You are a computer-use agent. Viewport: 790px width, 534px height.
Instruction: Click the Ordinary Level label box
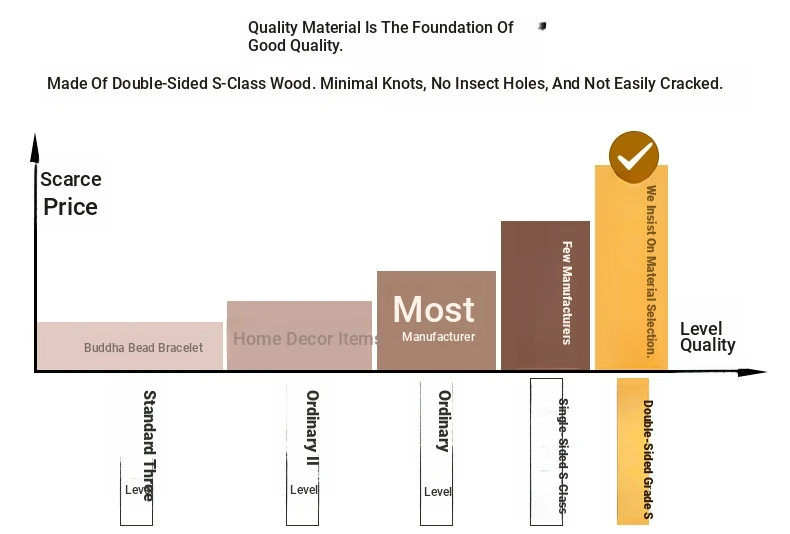436,454
